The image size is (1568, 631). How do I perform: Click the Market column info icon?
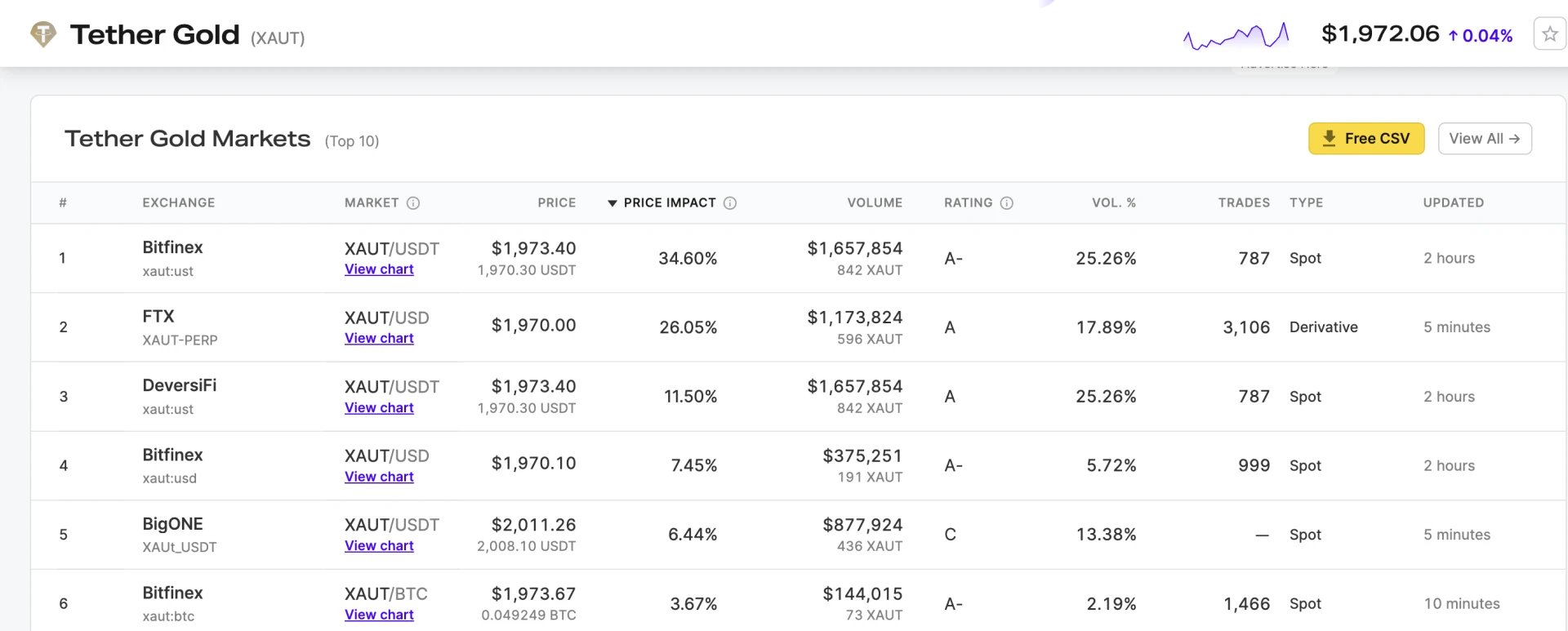click(413, 203)
